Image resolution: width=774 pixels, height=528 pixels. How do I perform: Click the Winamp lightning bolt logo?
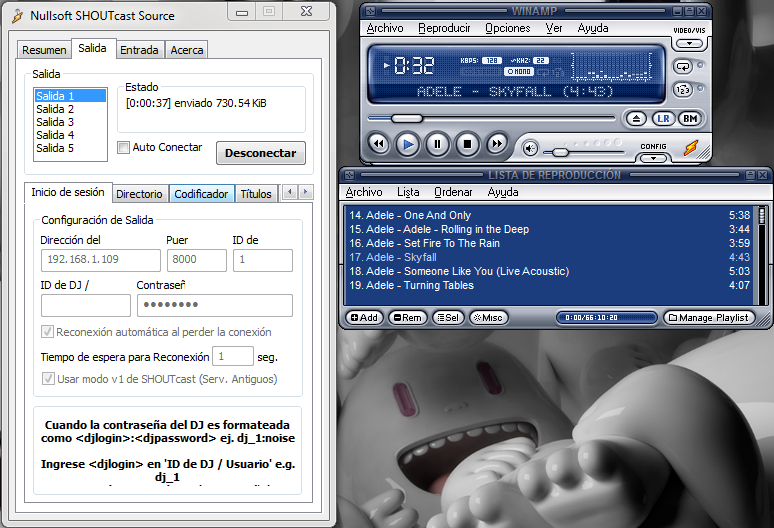[x=691, y=147]
